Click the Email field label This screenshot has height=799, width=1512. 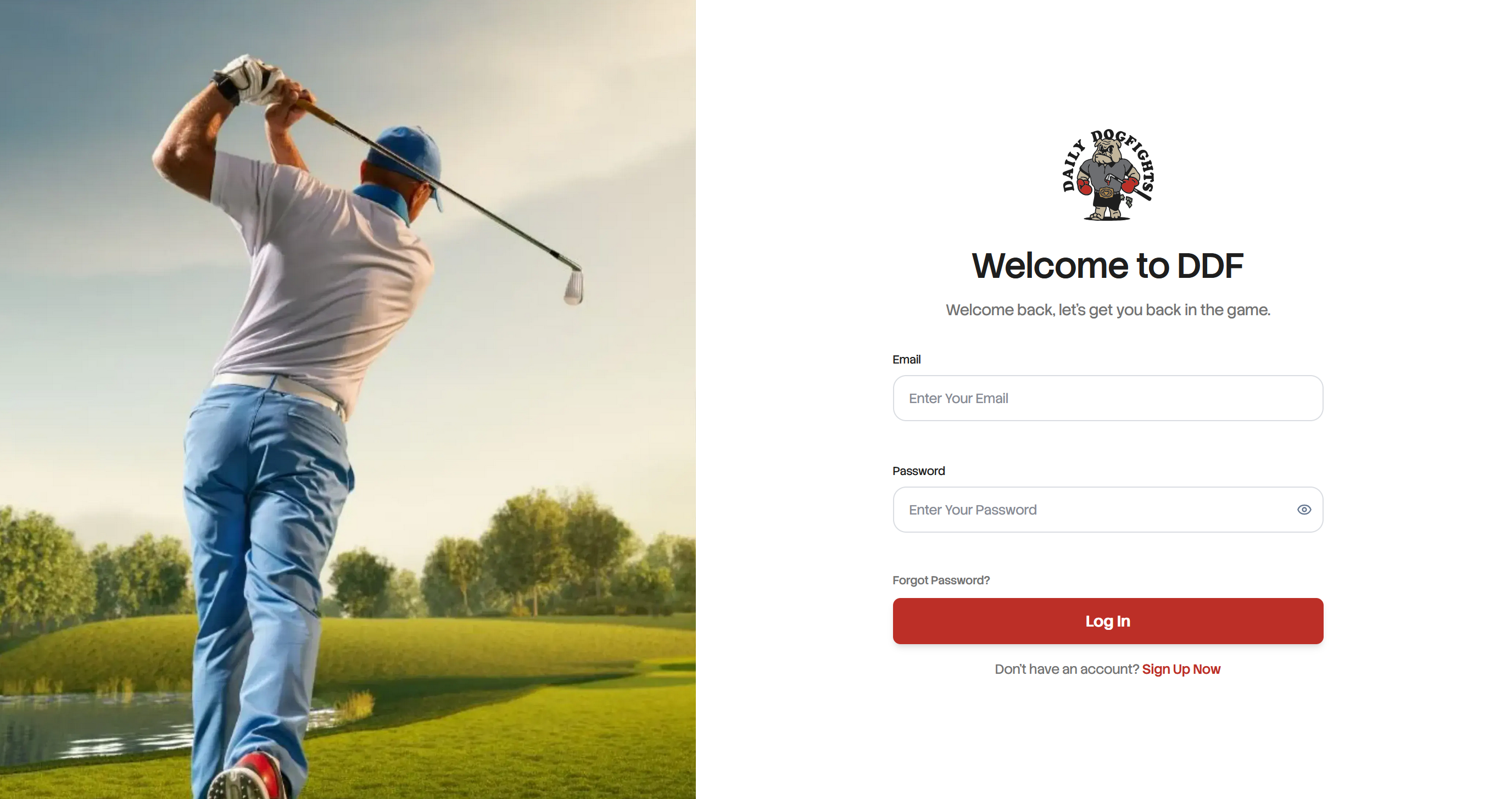pyautogui.click(x=906, y=359)
